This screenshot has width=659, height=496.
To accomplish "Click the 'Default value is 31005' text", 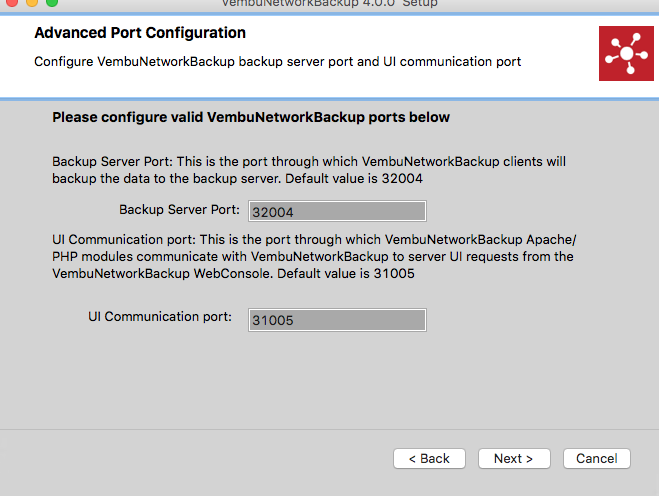I will point(346,274).
